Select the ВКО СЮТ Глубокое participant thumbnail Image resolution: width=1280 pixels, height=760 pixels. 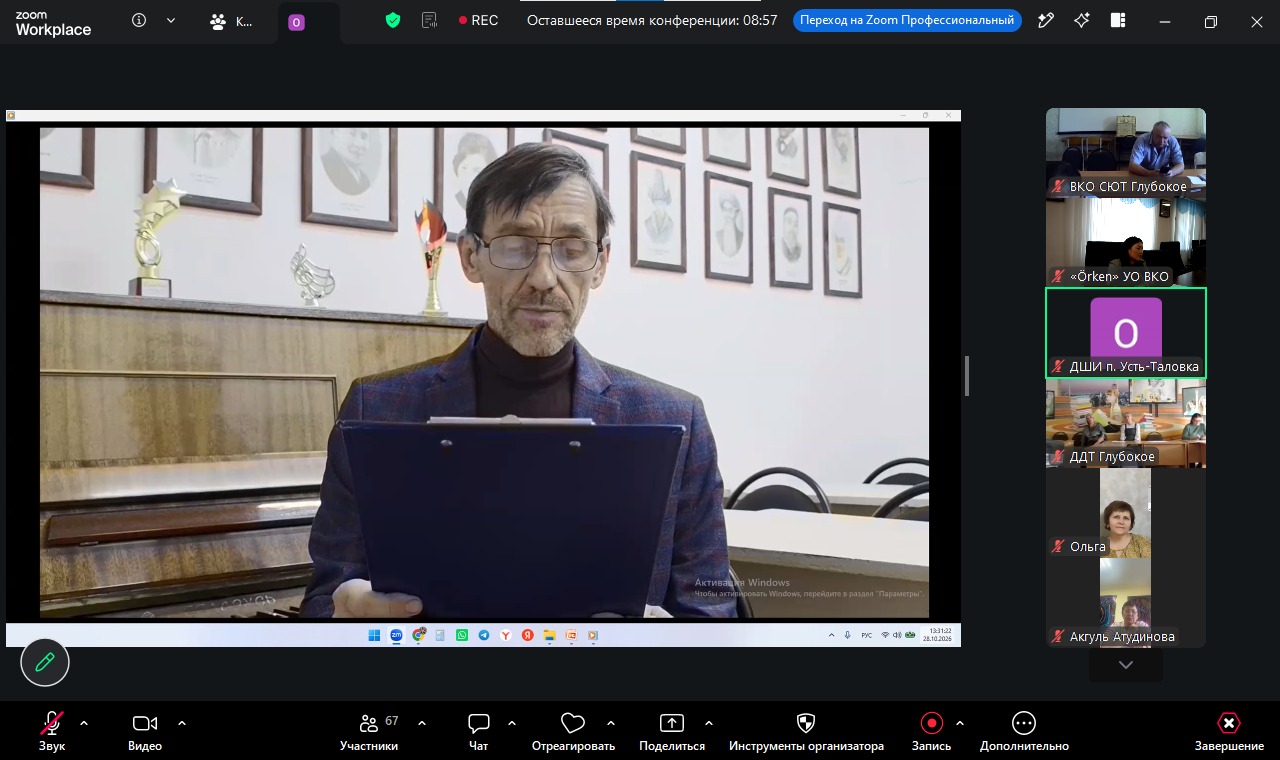[1126, 152]
